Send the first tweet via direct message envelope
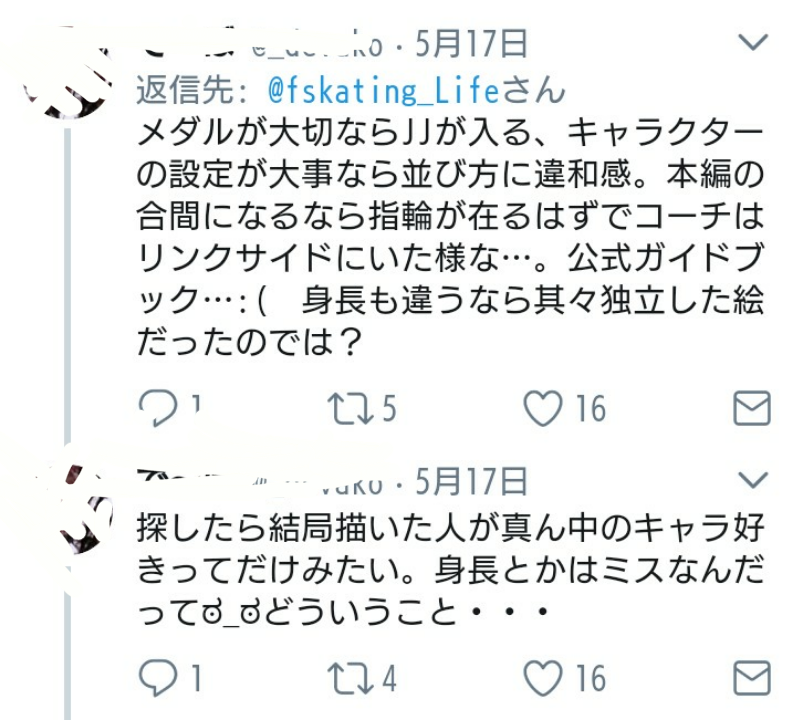The height and width of the screenshot is (720, 796). tap(752, 408)
